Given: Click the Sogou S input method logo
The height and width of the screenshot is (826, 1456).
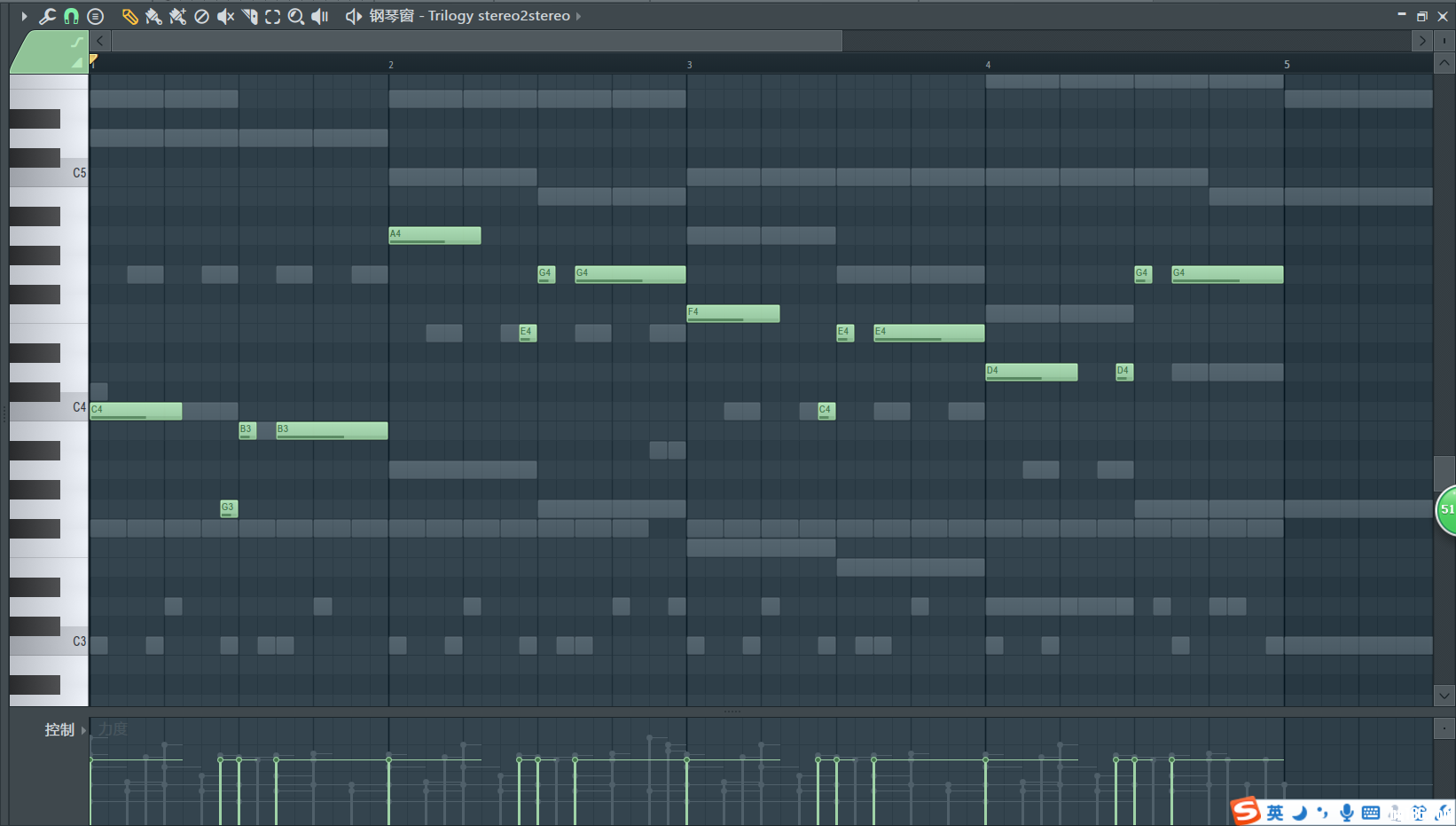Looking at the screenshot, I should coord(1245,811).
